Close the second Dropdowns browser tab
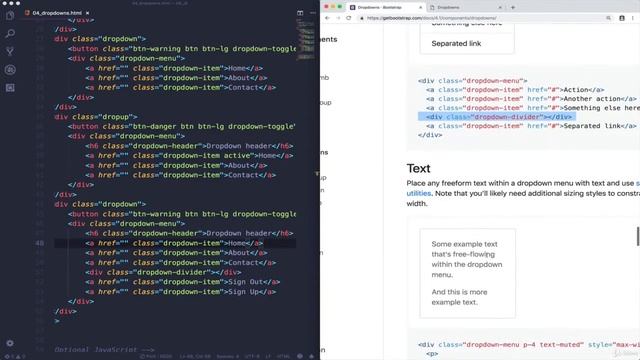The image size is (640, 360). click(x=500, y=7)
